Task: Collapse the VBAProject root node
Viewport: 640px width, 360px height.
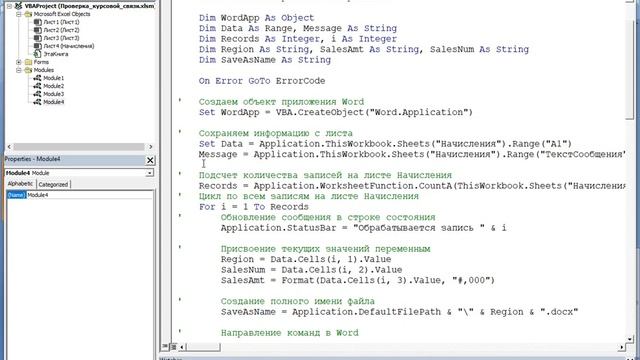Action: [9, 6]
